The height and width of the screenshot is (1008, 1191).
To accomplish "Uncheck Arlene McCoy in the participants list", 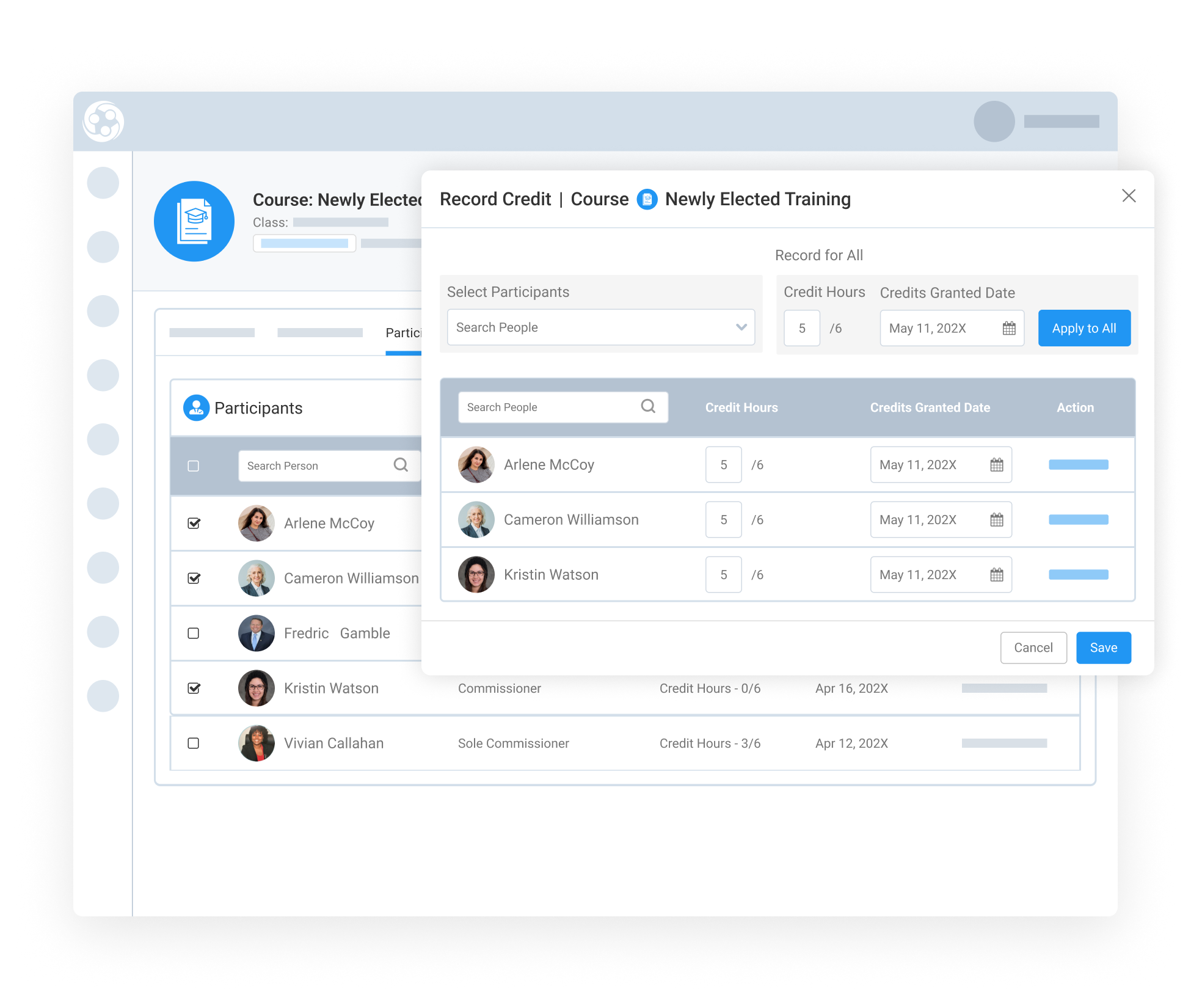I will (194, 523).
